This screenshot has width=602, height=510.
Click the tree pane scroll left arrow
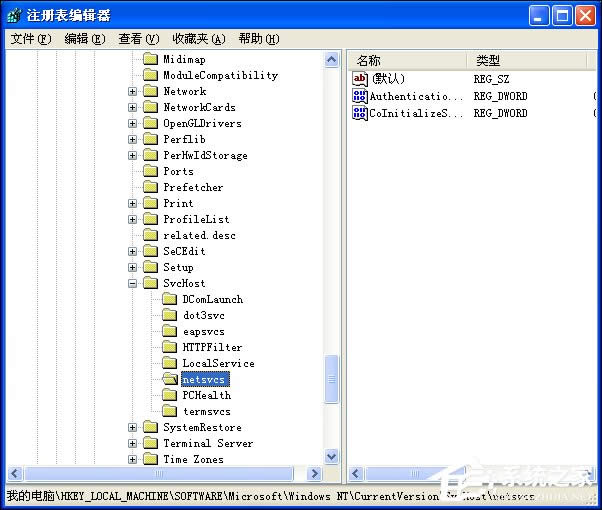[15, 474]
